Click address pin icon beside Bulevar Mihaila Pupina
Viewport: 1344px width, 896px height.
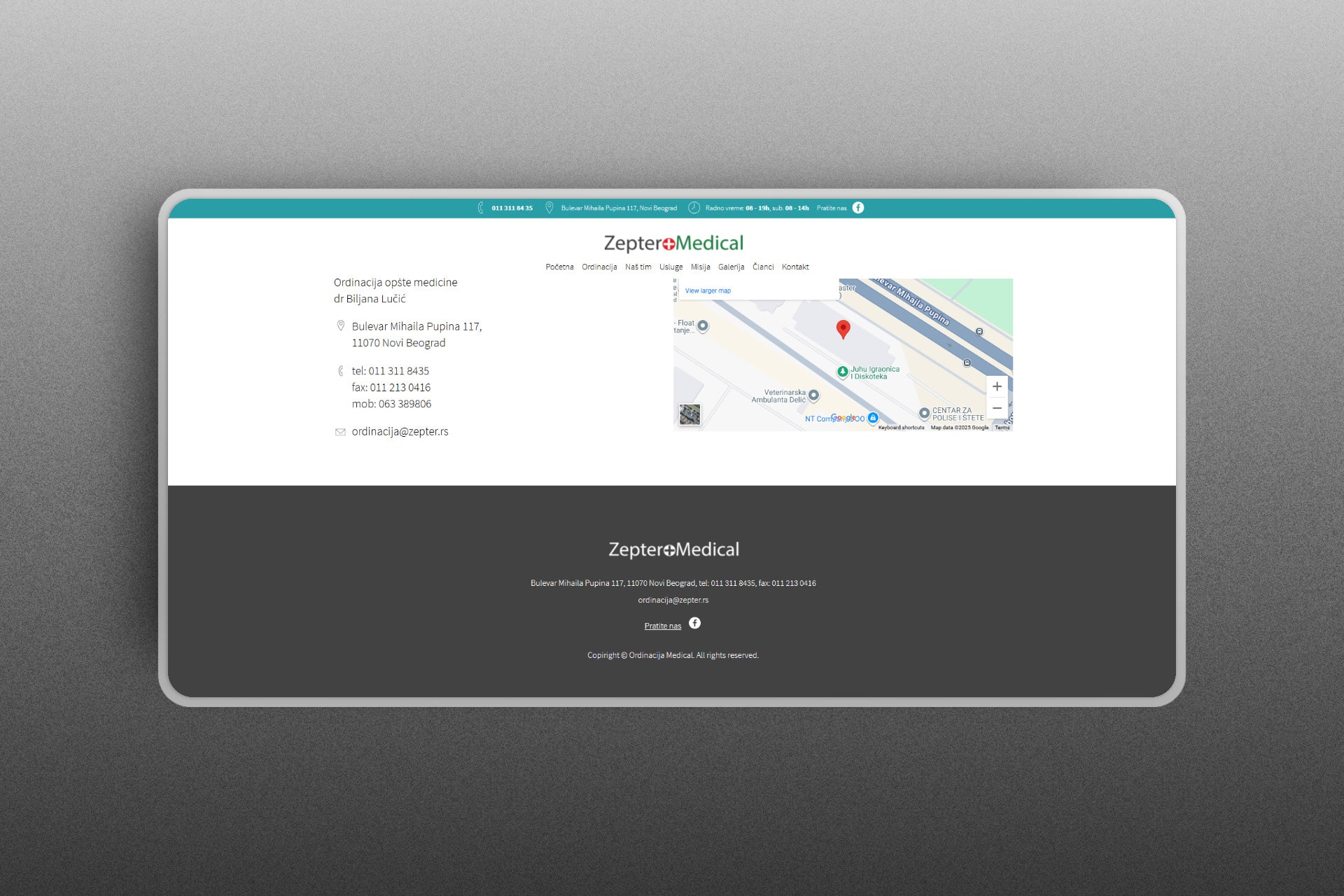pyautogui.click(x=341, y=325)
